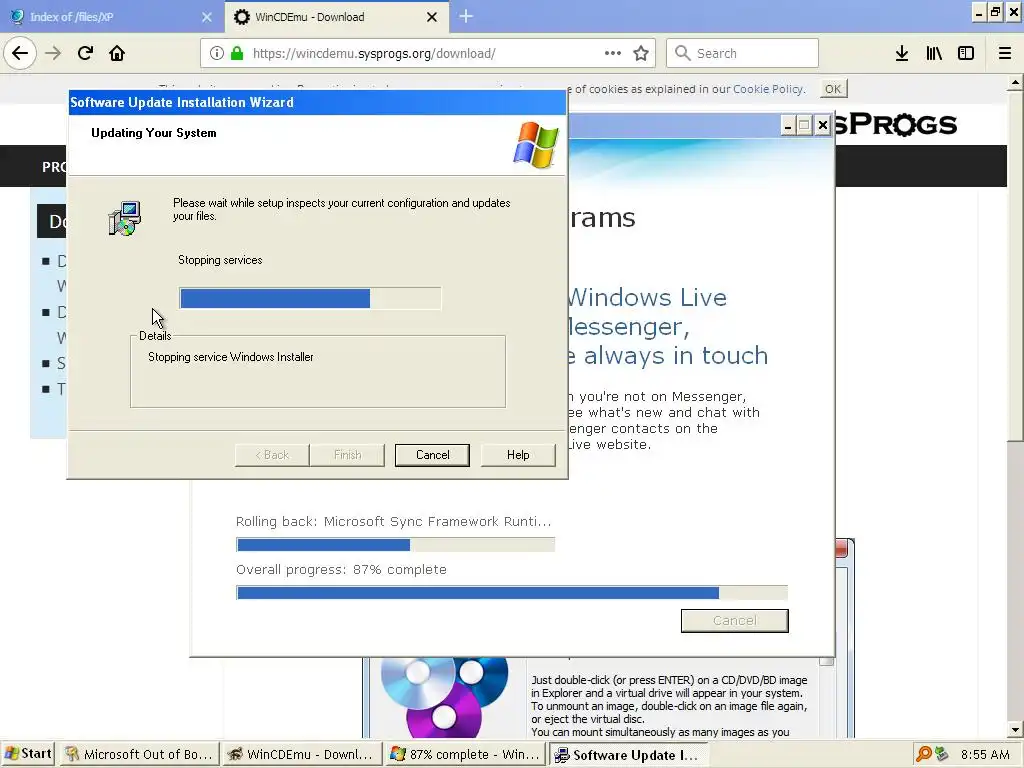Switch to WinCDEmu - Downl... taskbar item
Viewport: 1024px width, 768px height.
pos(301,754)
